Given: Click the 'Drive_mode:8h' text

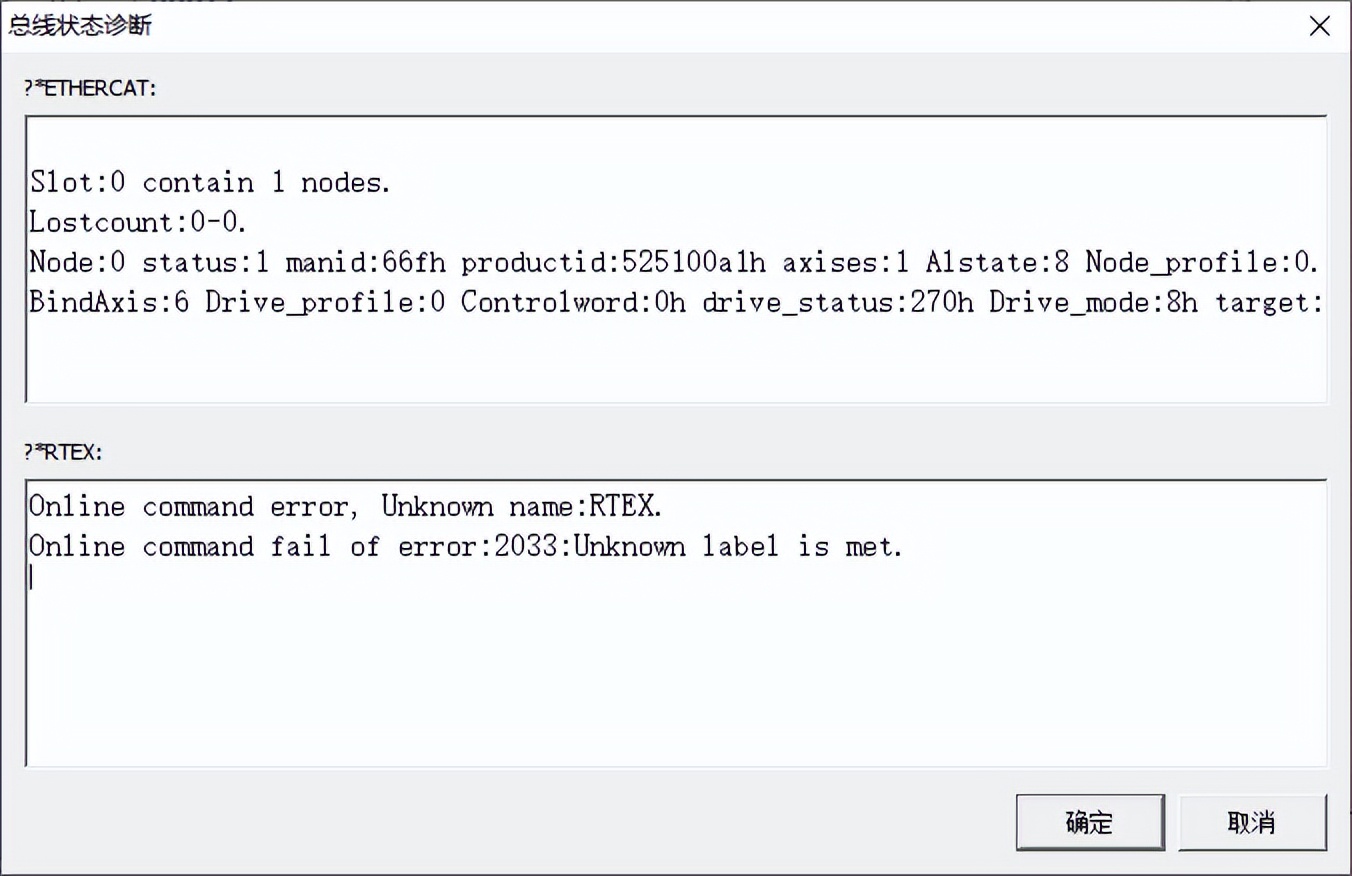Looking at the screenshot, I should 1093,303.
